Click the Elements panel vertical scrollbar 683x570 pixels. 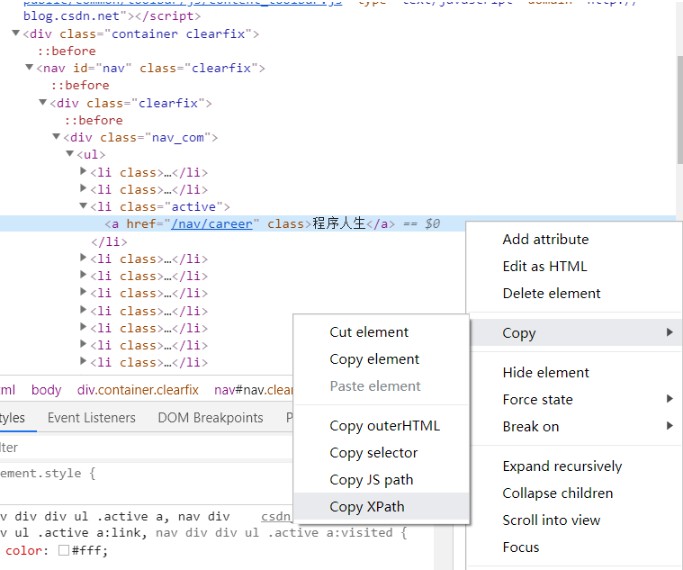(x=680, y=110)
